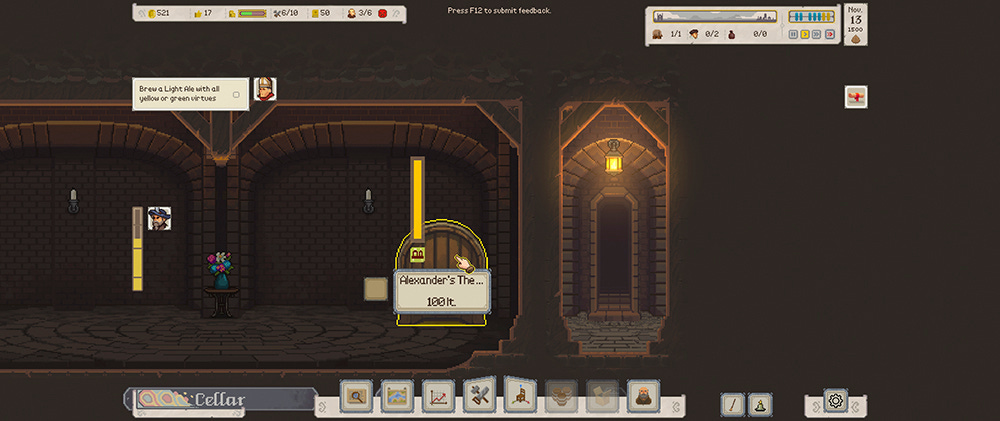The width and height of the screenshot is (1000, 421).
Task: Click the greyed-out open box button
Action: tap(602, 396)
